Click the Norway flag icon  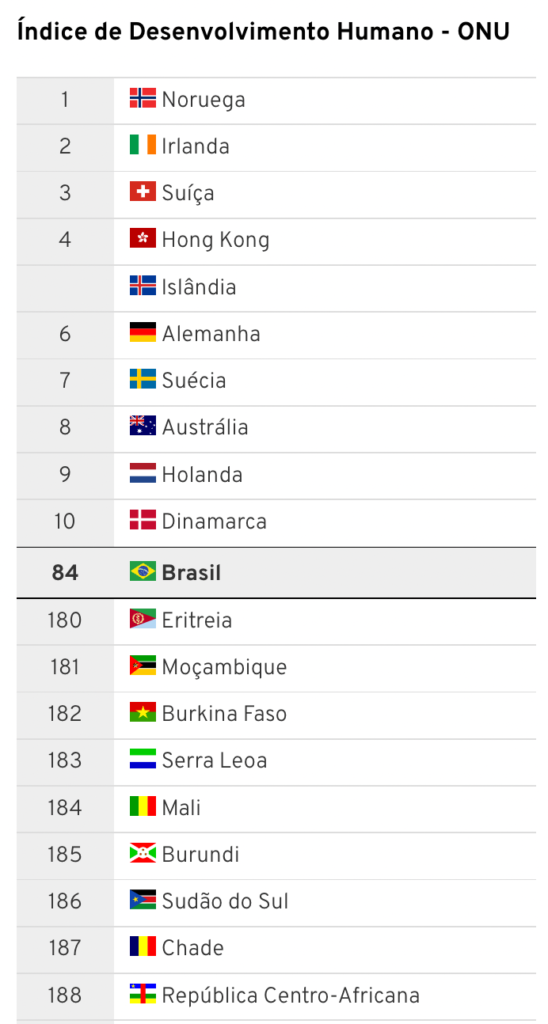[142, 98]
